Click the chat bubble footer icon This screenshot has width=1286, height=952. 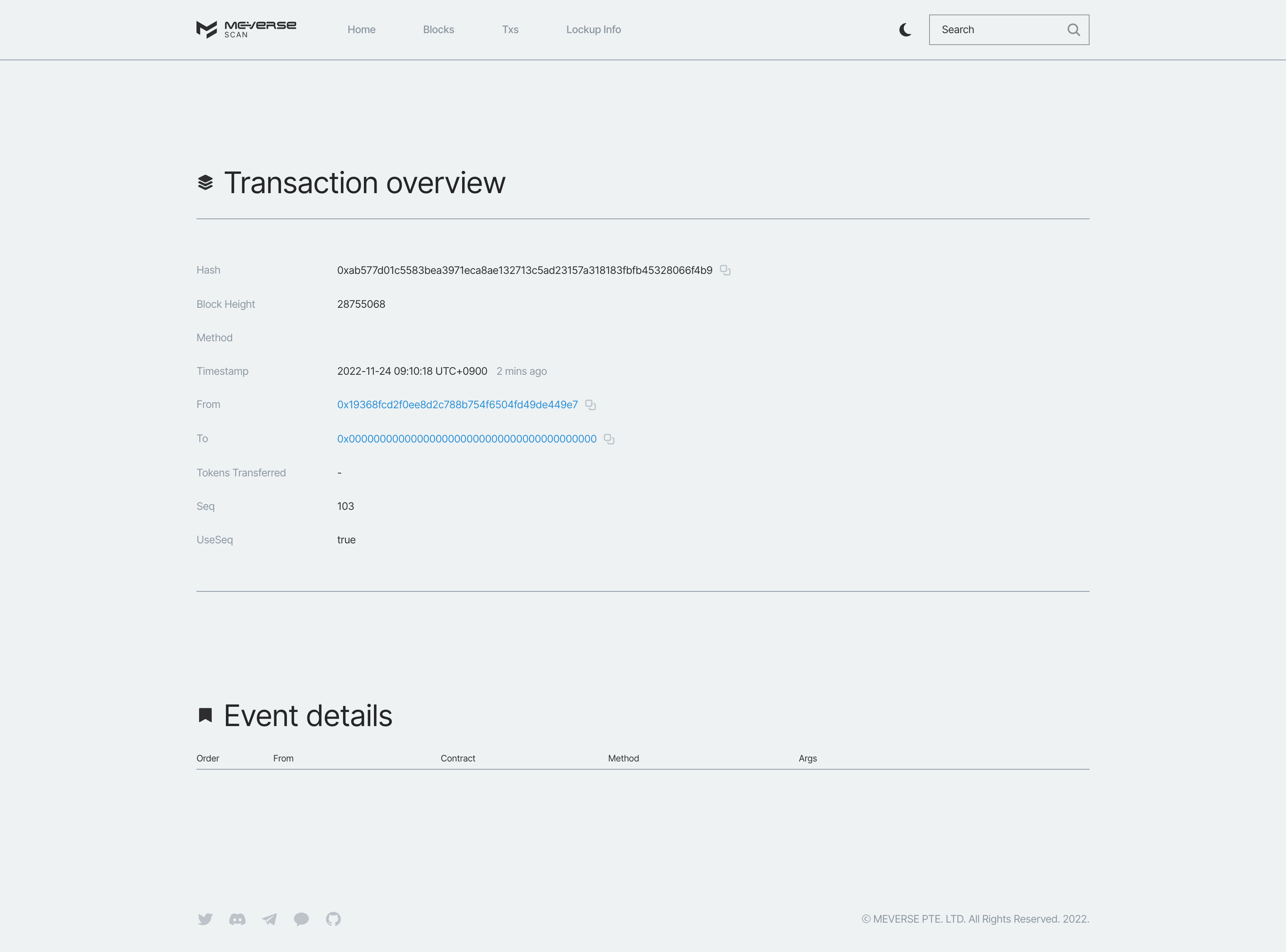(x=301, y=919)
